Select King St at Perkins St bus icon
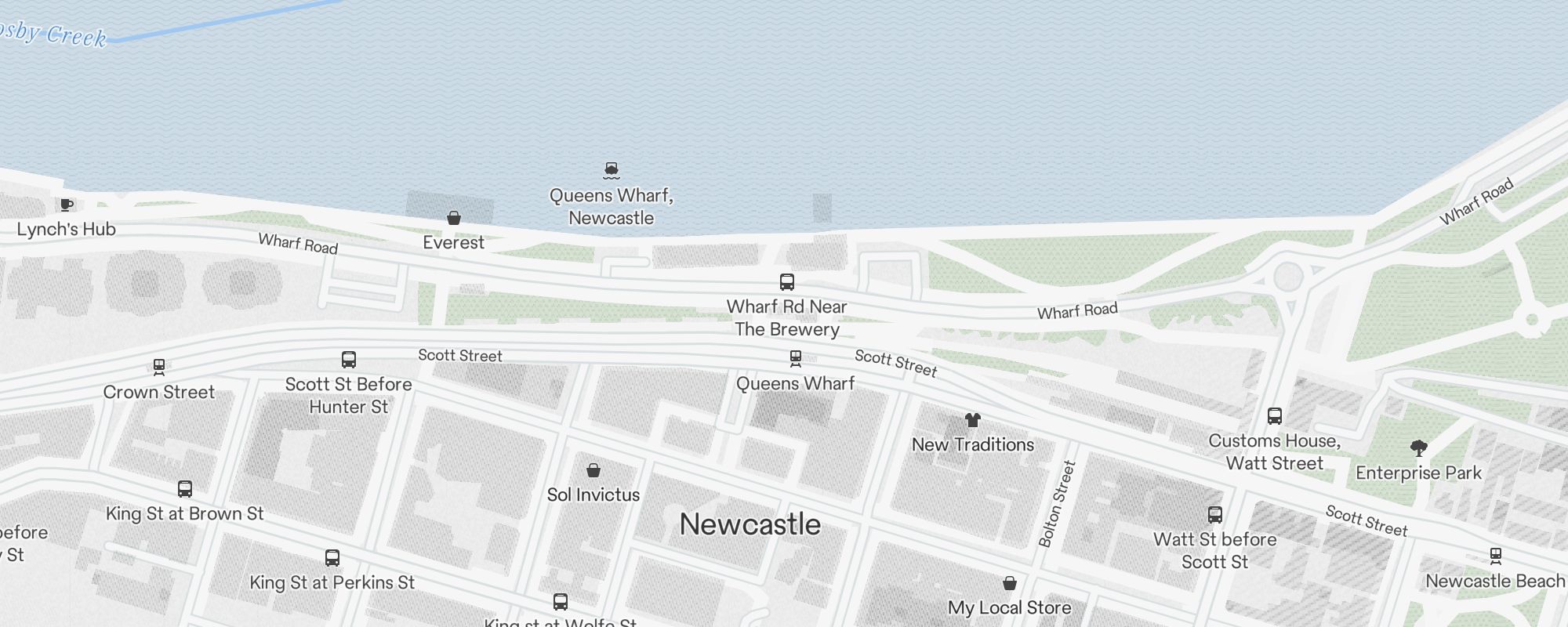The image size is (1568, 627). click(332, 557)
